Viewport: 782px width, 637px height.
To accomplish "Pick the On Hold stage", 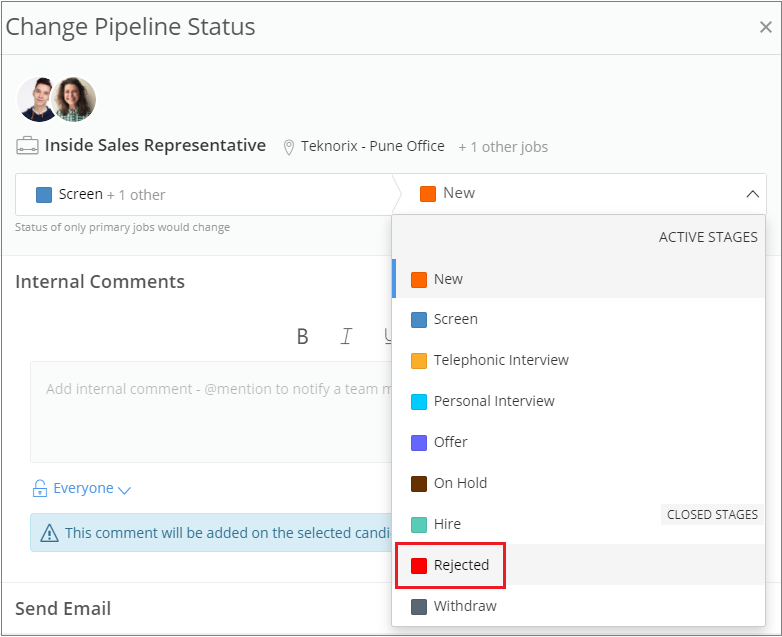I will point(460,483).
